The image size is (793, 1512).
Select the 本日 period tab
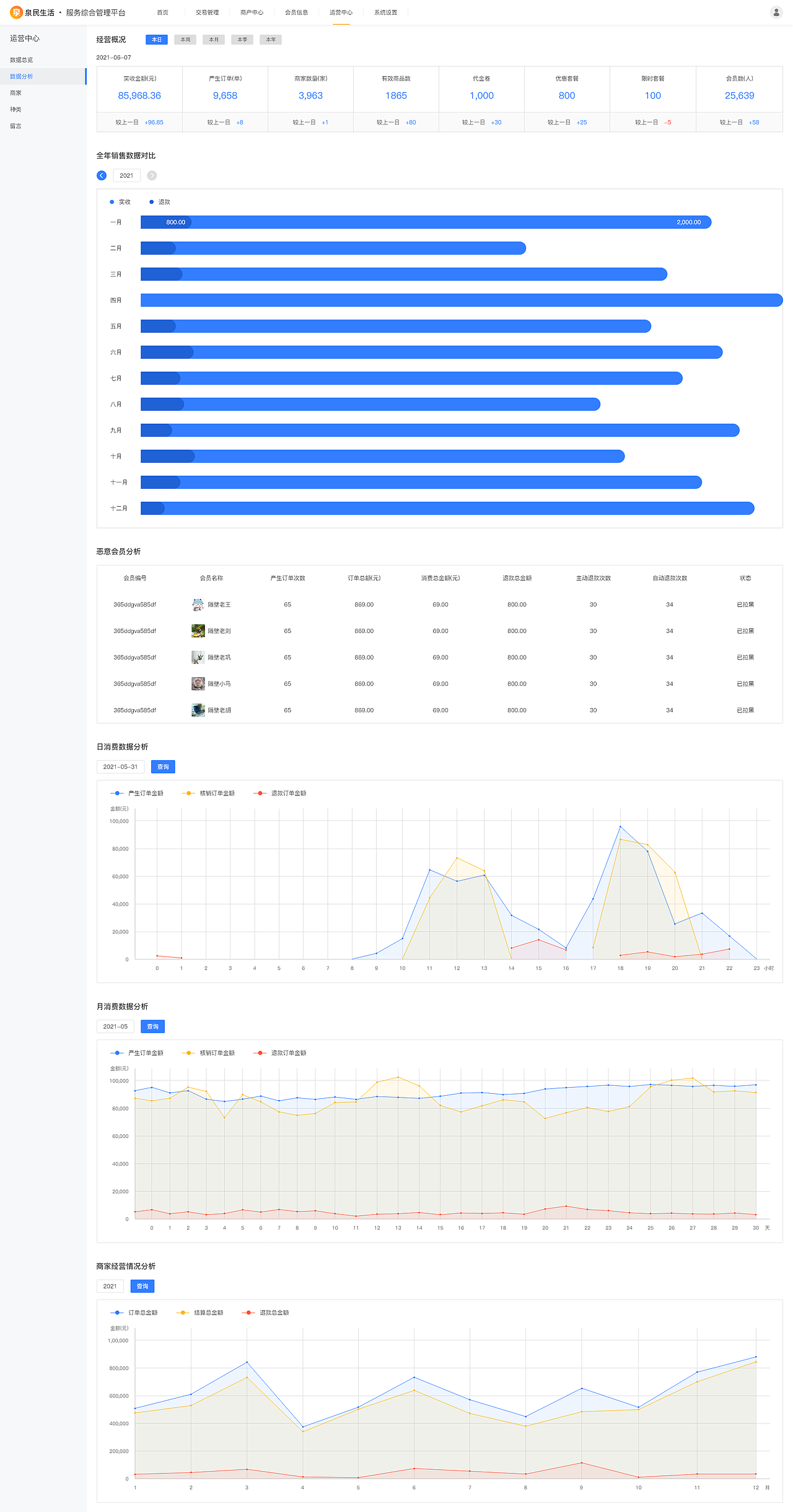(x=157, y=40)
